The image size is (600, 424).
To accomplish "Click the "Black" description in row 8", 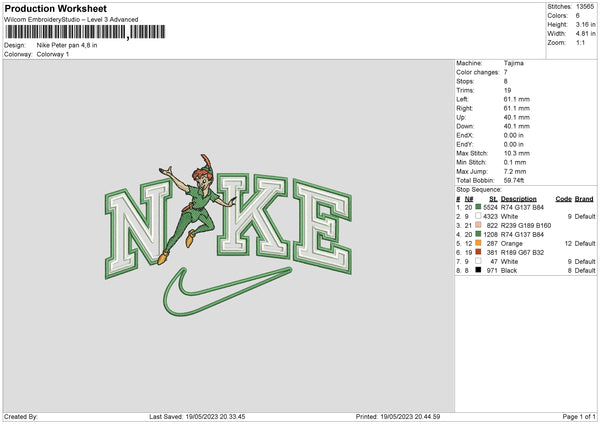I will 509,271.
